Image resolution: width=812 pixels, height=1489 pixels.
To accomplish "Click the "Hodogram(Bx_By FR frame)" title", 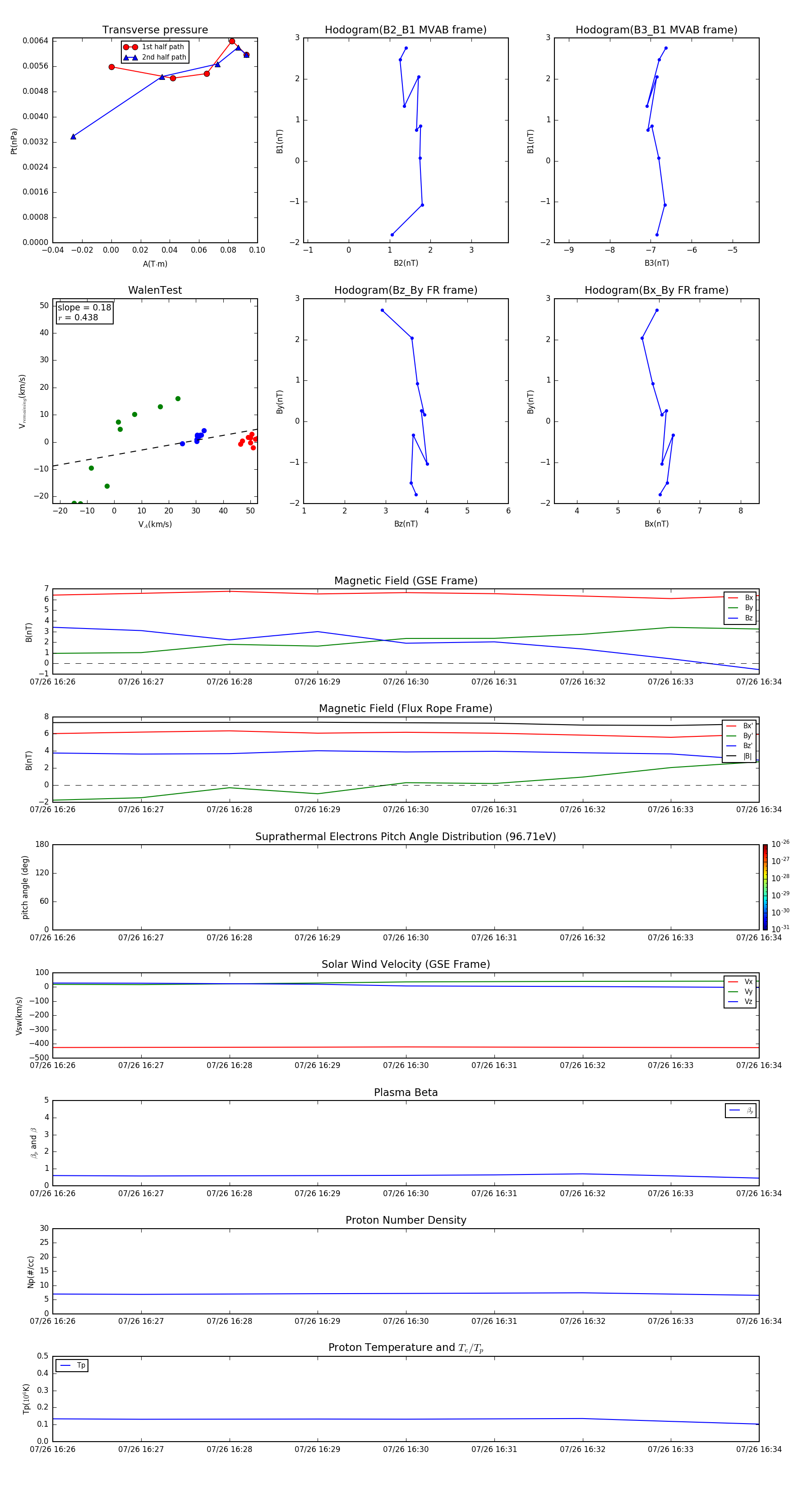I will click(x=656, y=290).
